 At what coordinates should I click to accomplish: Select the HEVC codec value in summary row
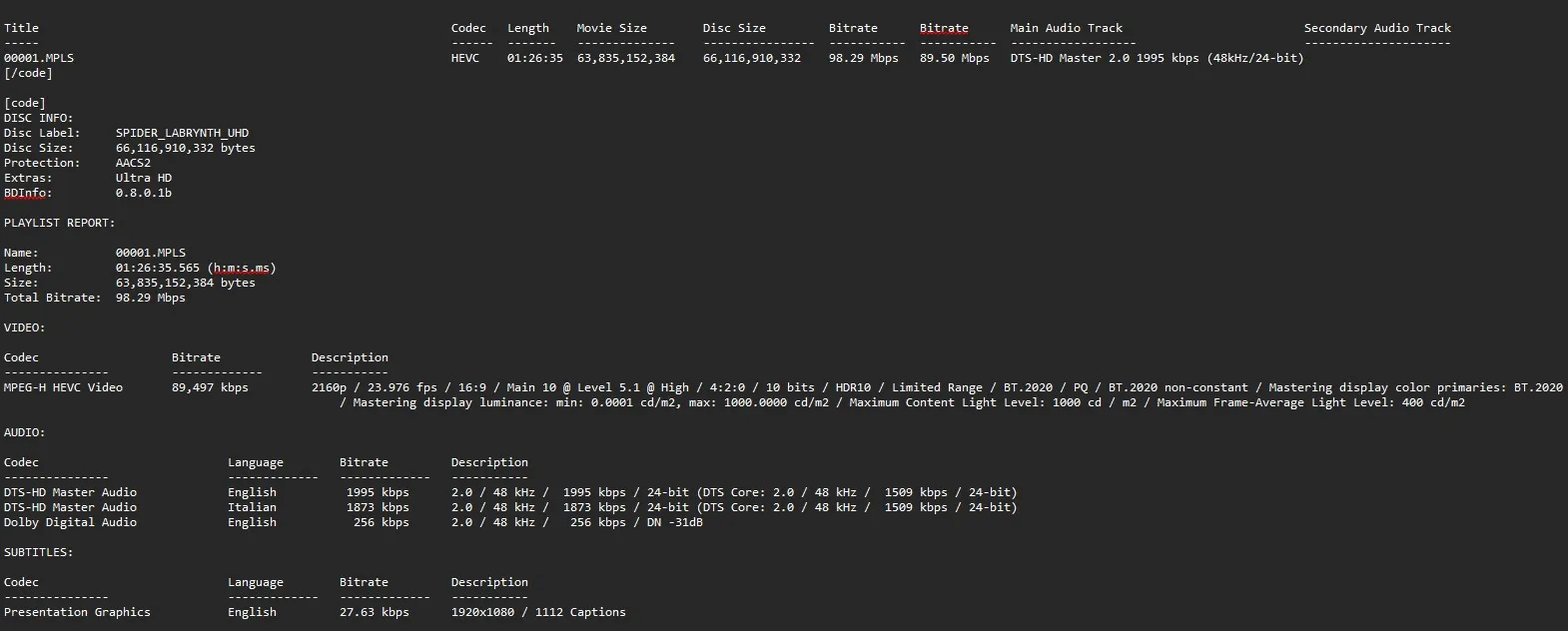click(x=465, y=58)
